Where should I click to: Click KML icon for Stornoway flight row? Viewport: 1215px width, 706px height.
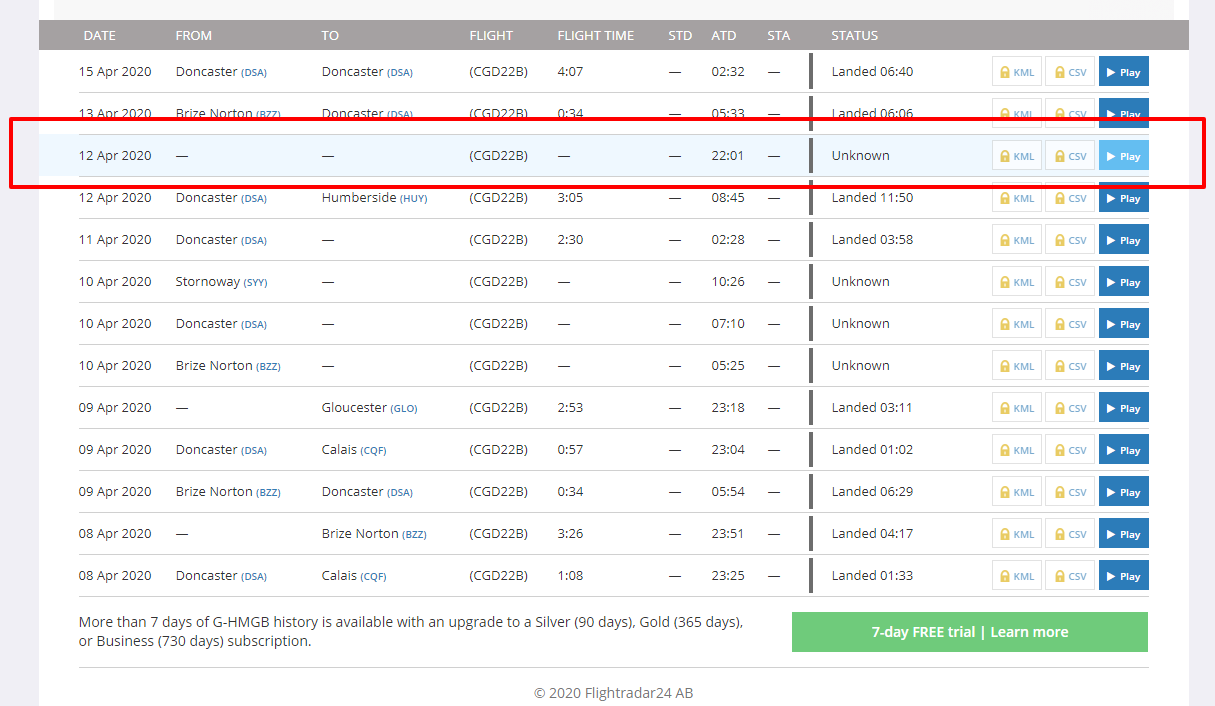[x=1017, y=282]
